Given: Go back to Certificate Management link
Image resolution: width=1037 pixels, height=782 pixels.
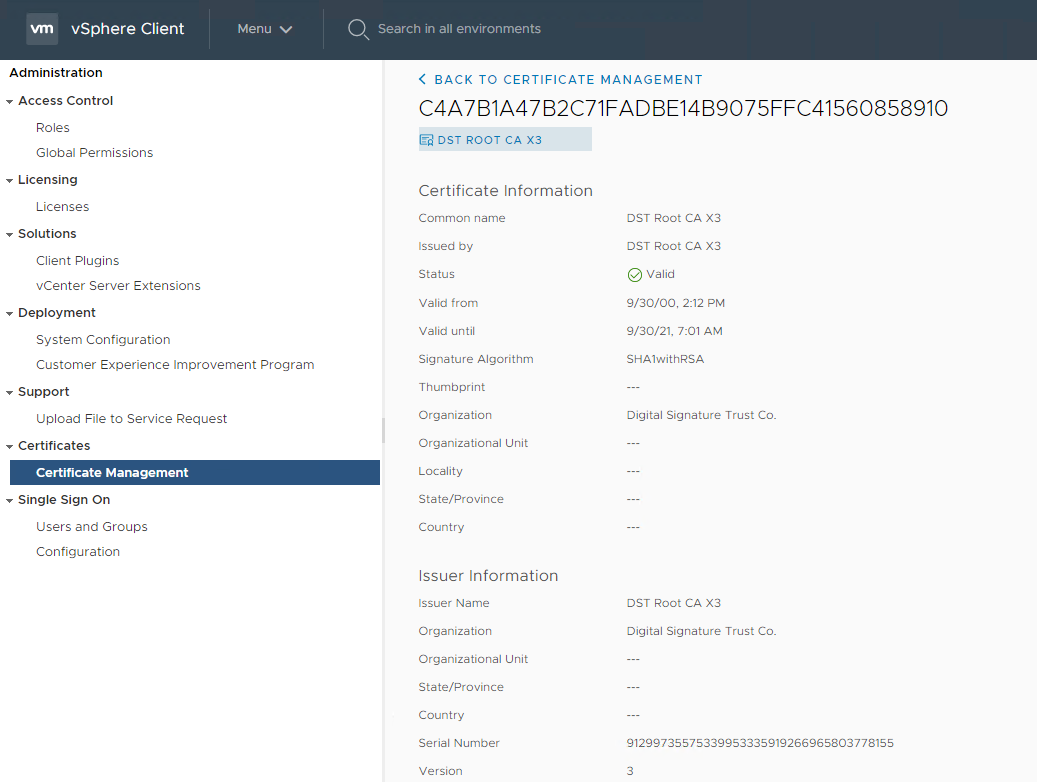Looking at the screenshot, I should tap(568, 79).
